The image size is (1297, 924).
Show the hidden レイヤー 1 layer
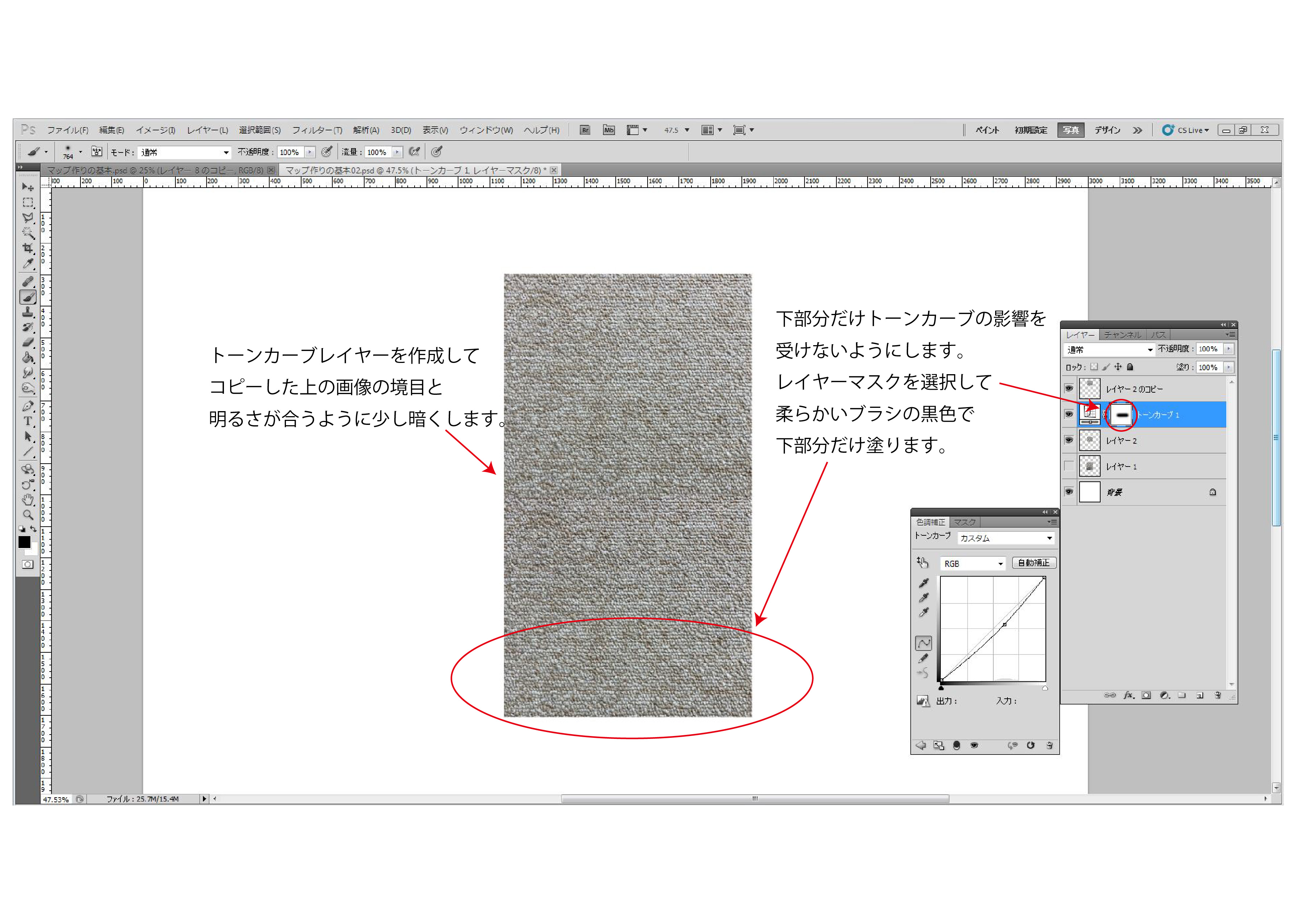tap(1069, 467)
